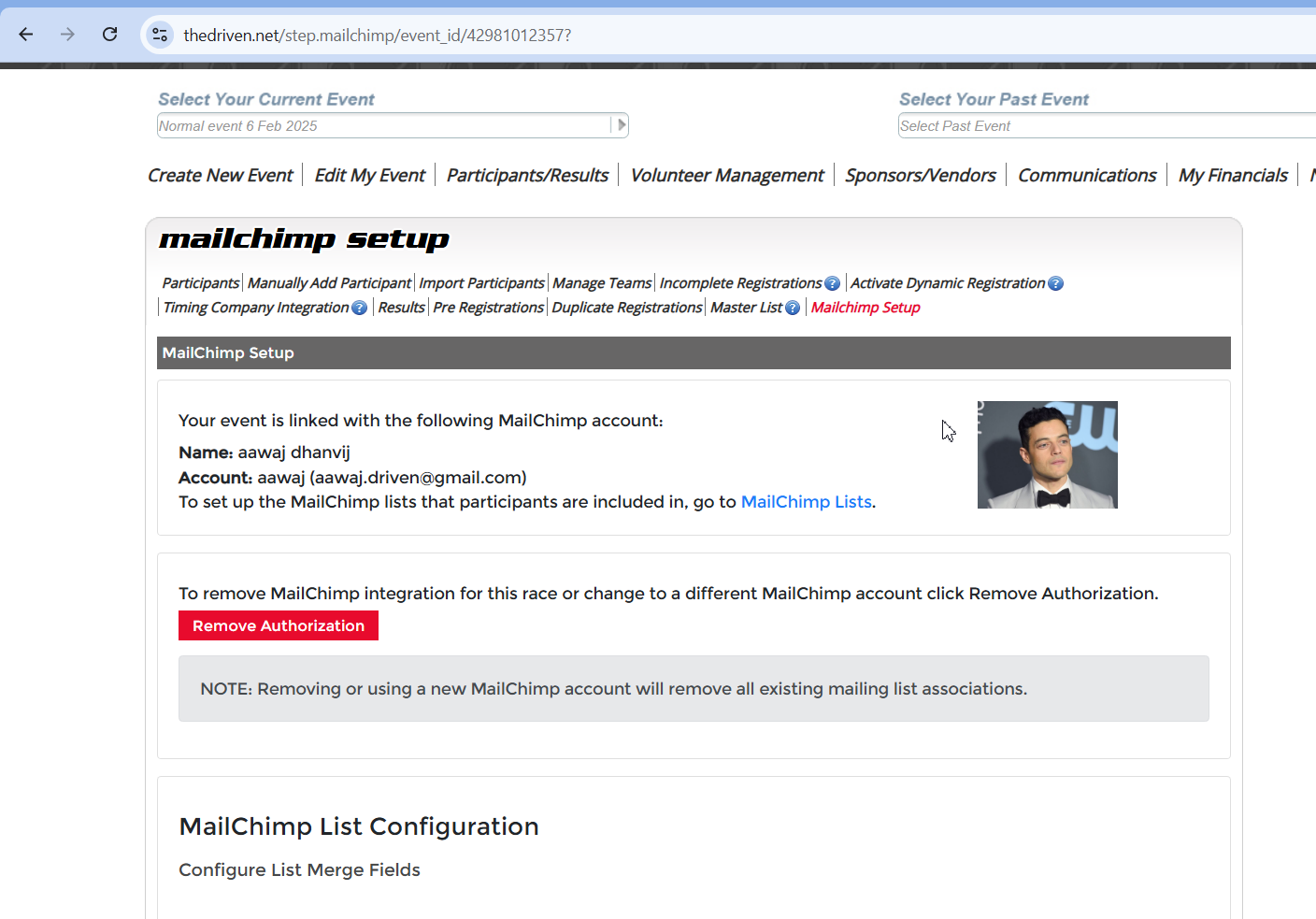Click the account email aawaj.driven@gmail.com text

pyautogui.click(x=418, y=478)
